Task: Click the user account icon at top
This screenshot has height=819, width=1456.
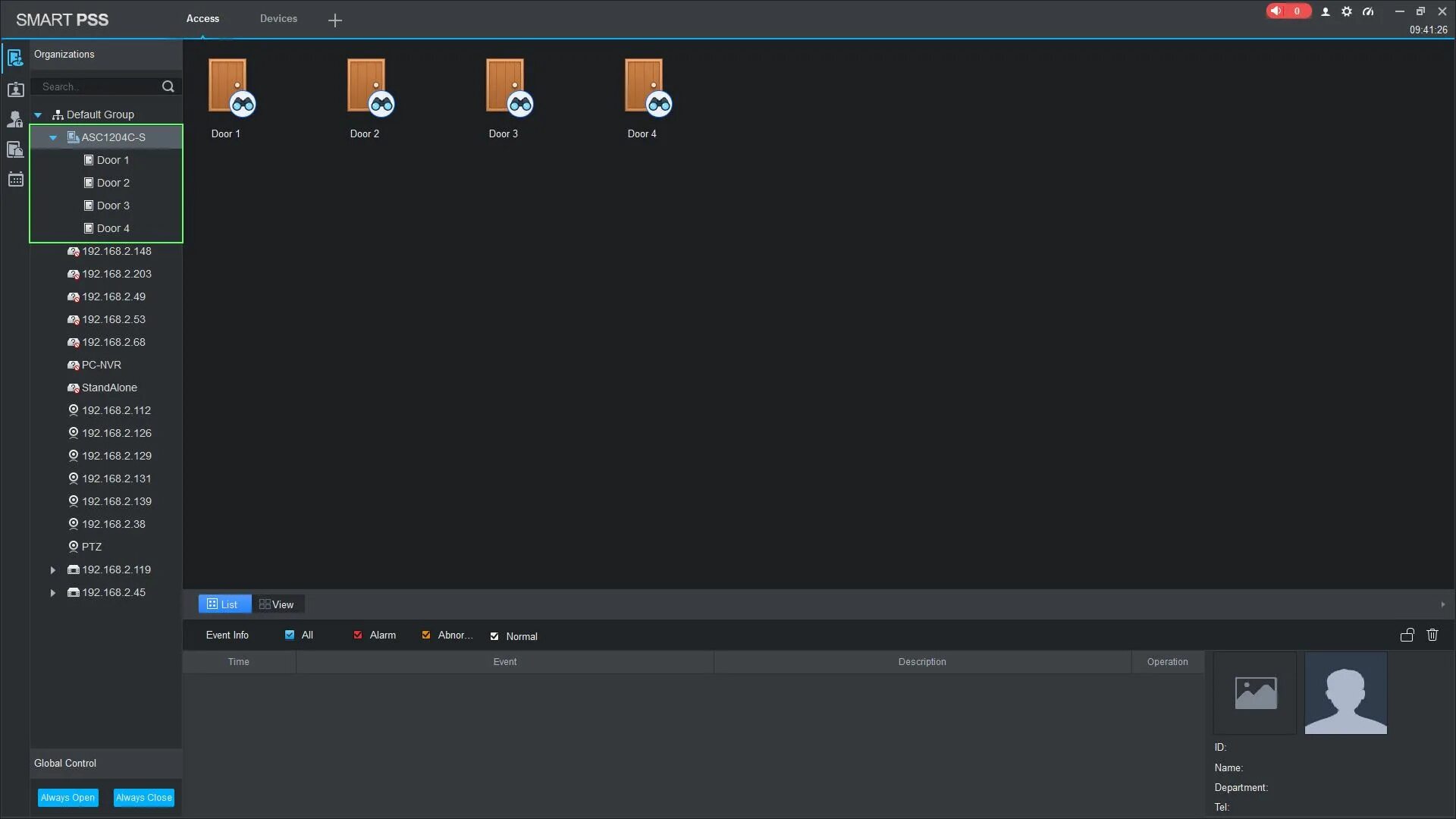Action: click(x=1326, y=11)
